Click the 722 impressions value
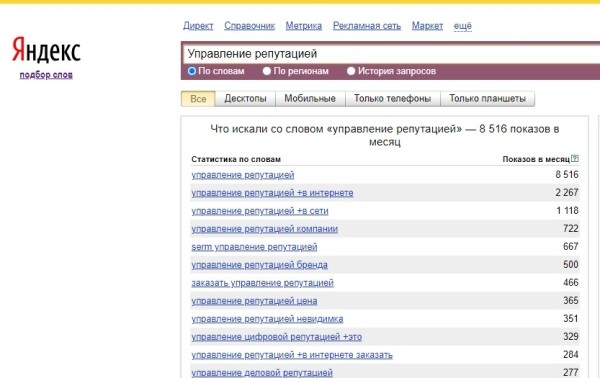Screen dimensions: 600x378 [571, 229]
